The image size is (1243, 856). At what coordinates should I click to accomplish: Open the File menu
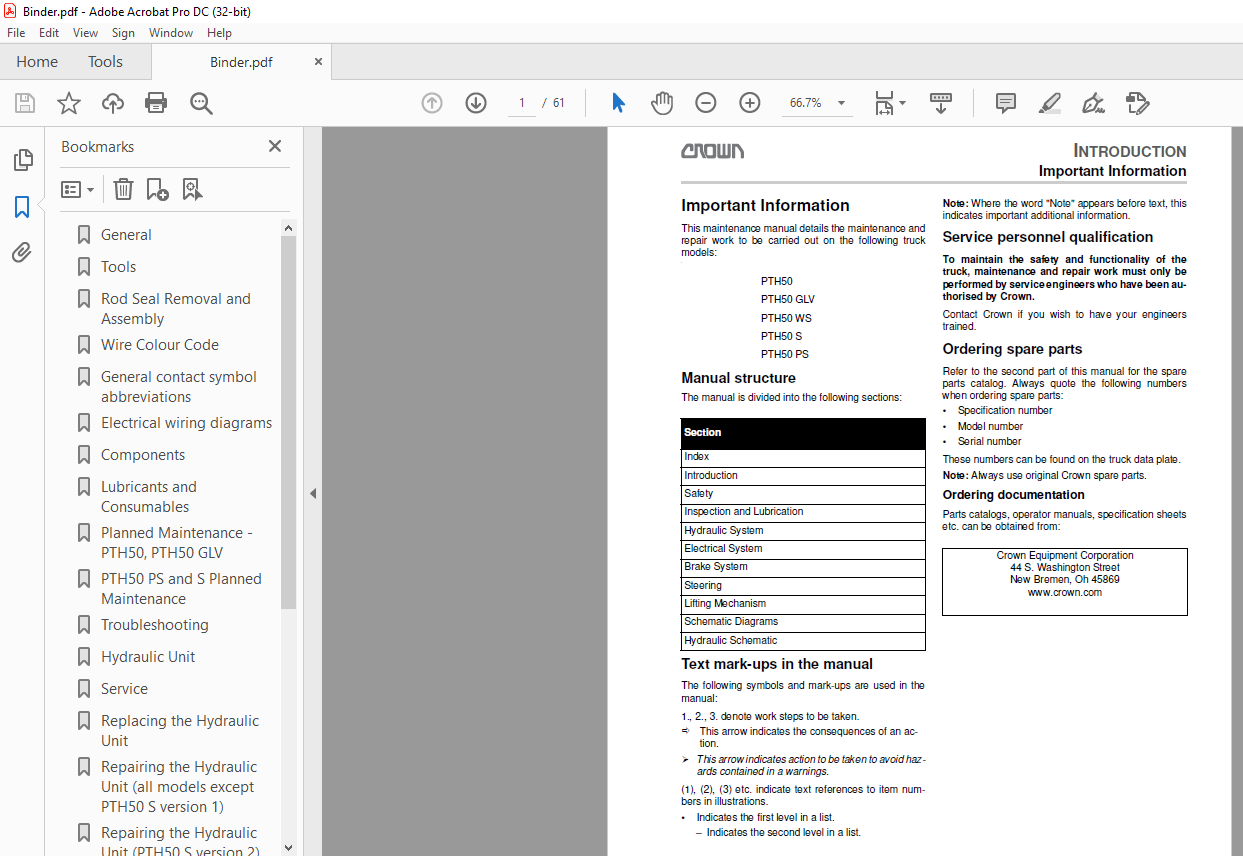tap(16, 33)
